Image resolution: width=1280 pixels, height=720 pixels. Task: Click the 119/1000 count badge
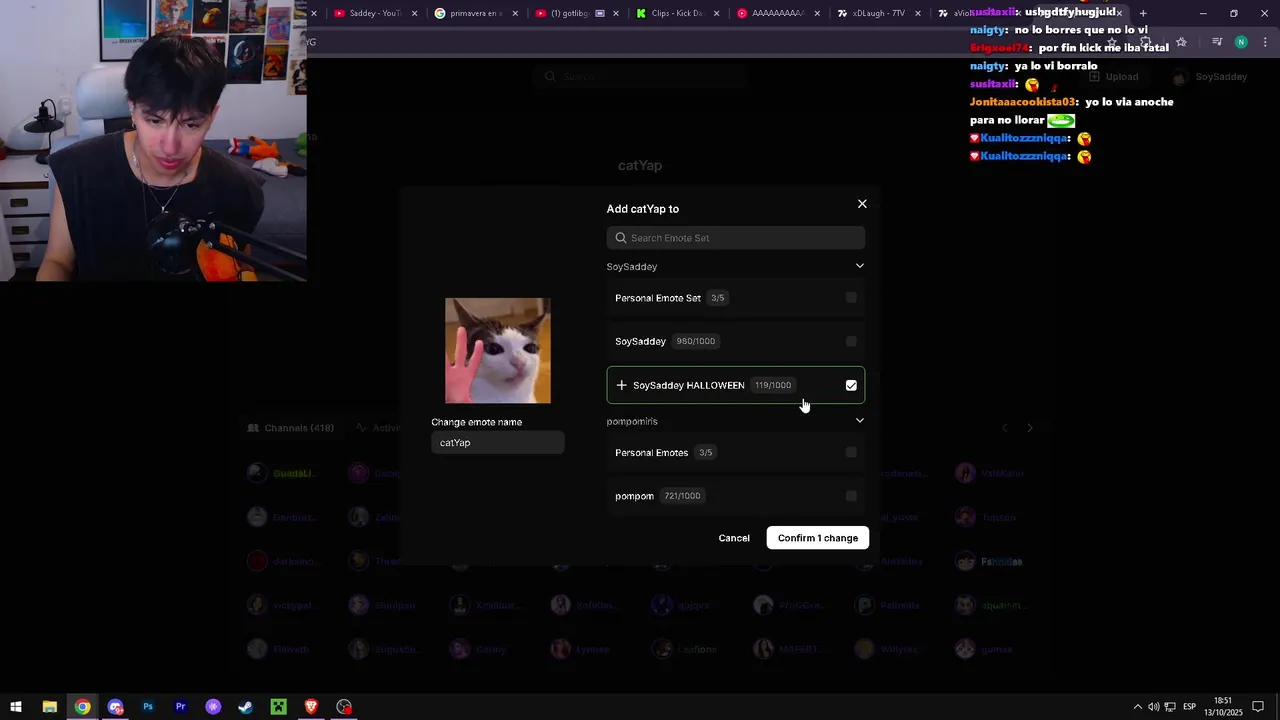coord(773,385)
